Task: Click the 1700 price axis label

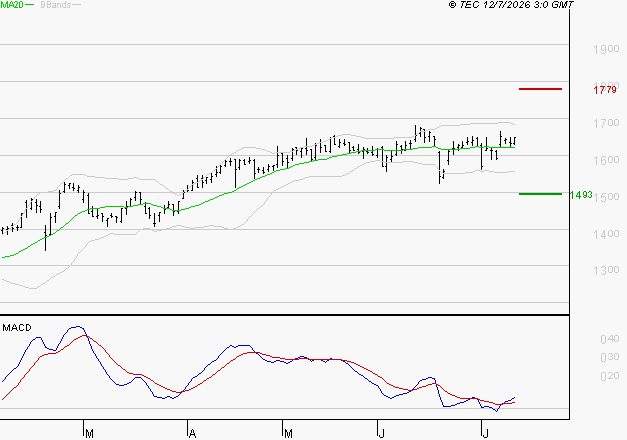Action: coord(606,123)
